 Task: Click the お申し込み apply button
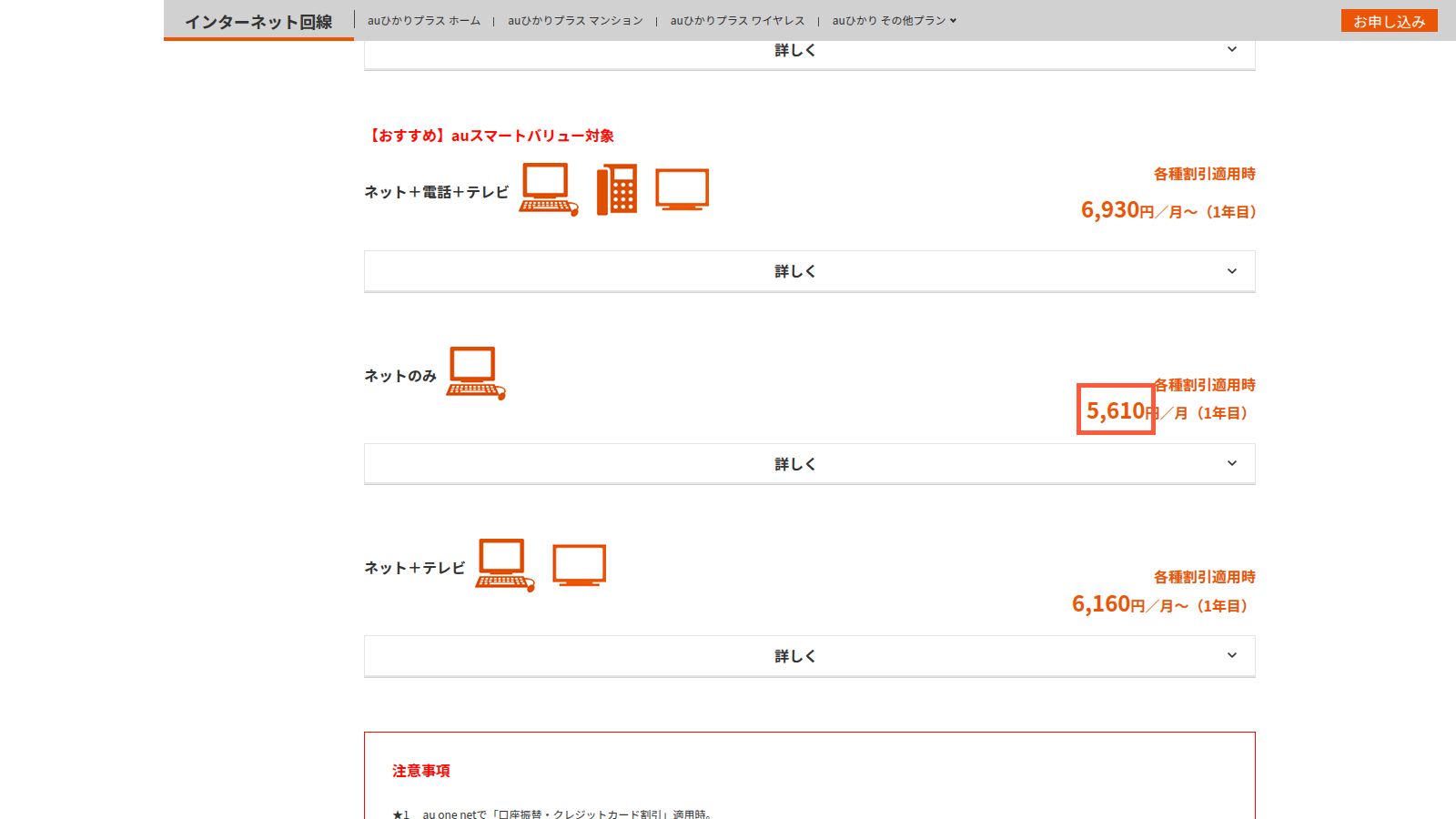pos(1389,21)
